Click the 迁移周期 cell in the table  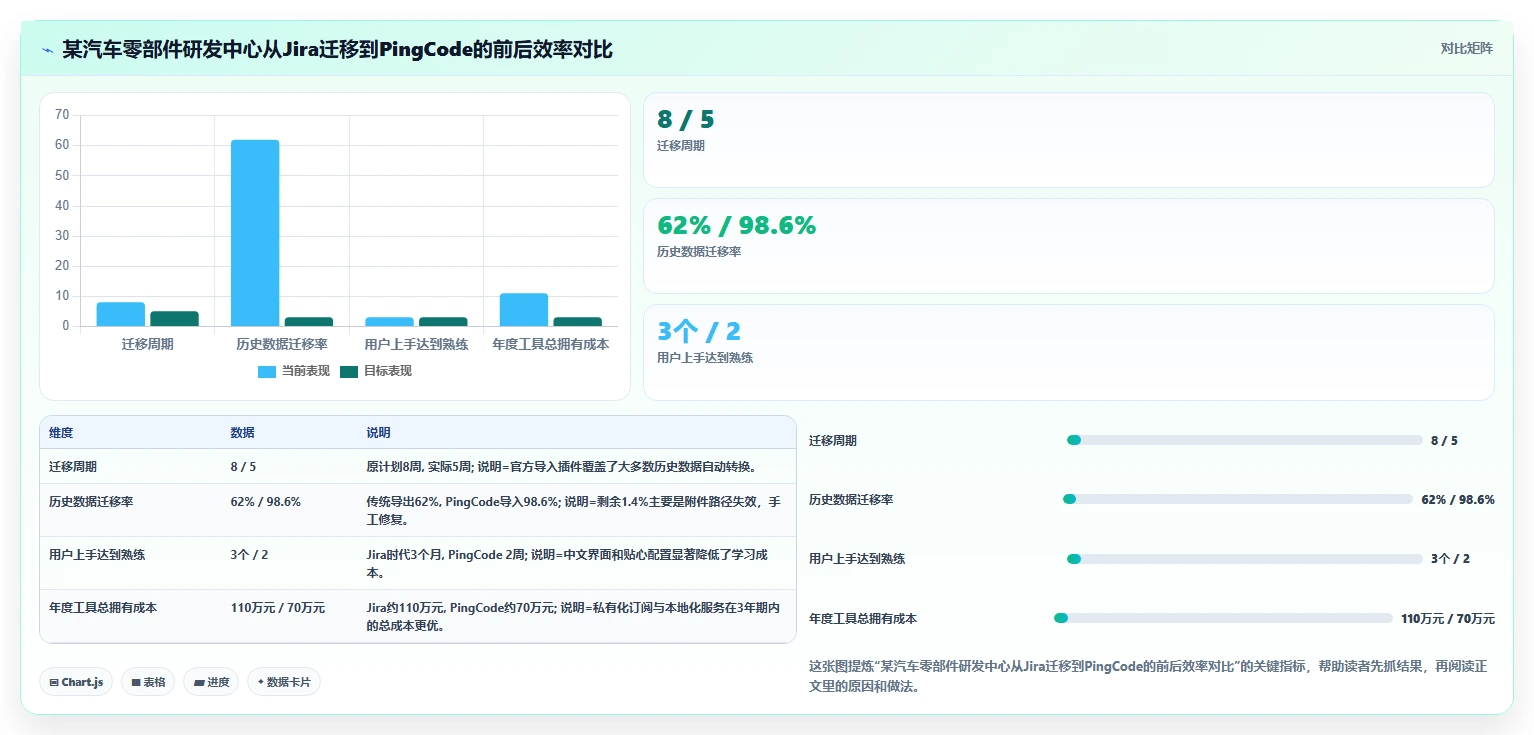tap(73, 466)
